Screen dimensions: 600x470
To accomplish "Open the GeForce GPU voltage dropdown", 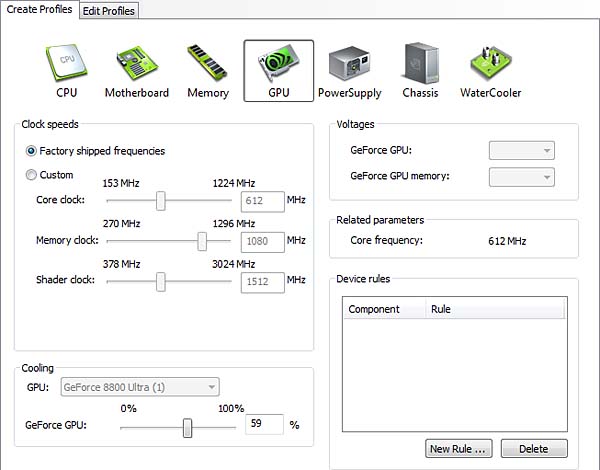I will click(x=522, y=150).
